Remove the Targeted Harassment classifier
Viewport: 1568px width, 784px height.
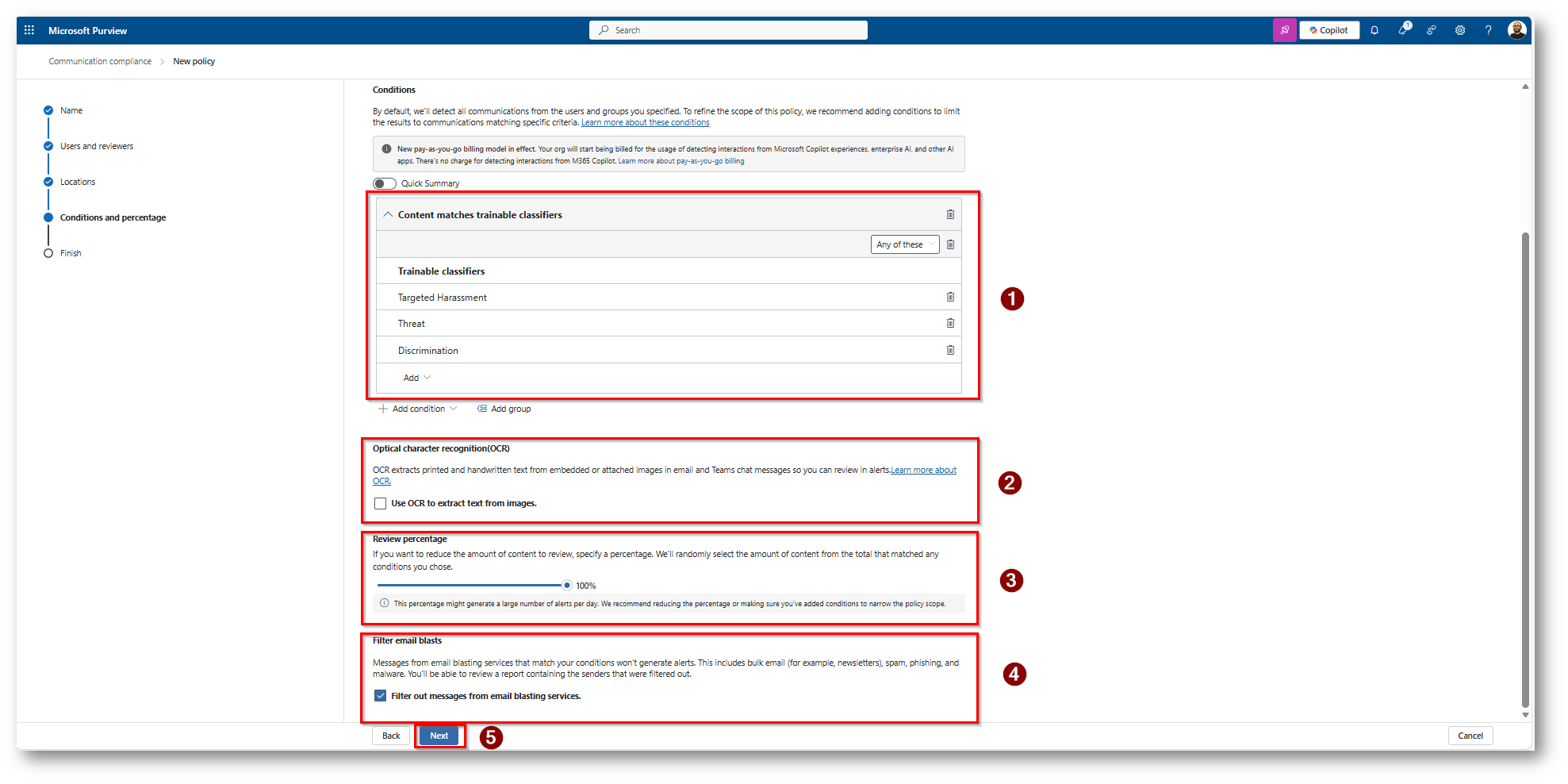pyautogui.click(x=950, y=297)
